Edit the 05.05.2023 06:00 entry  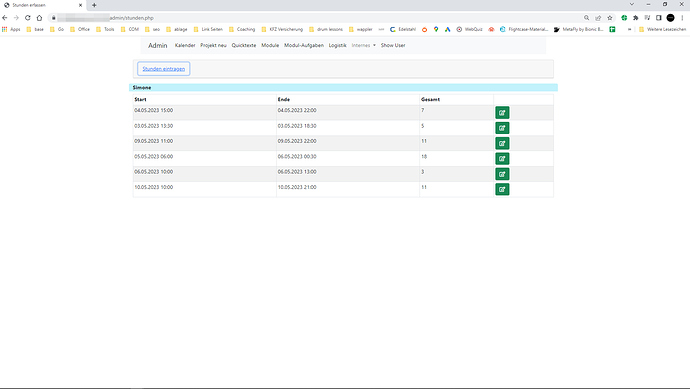point(502,159)
